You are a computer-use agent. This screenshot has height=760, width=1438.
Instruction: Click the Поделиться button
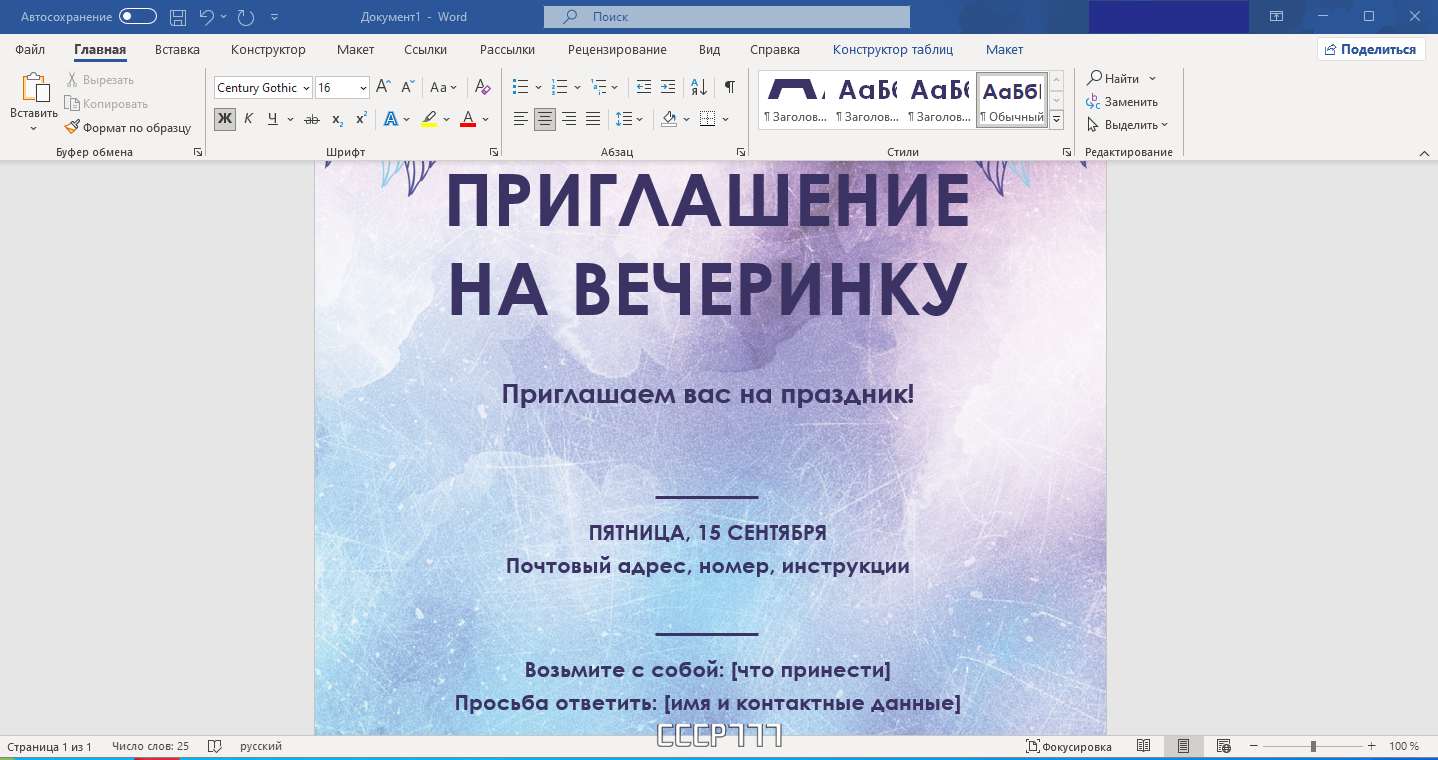[x=1371, y=48]
